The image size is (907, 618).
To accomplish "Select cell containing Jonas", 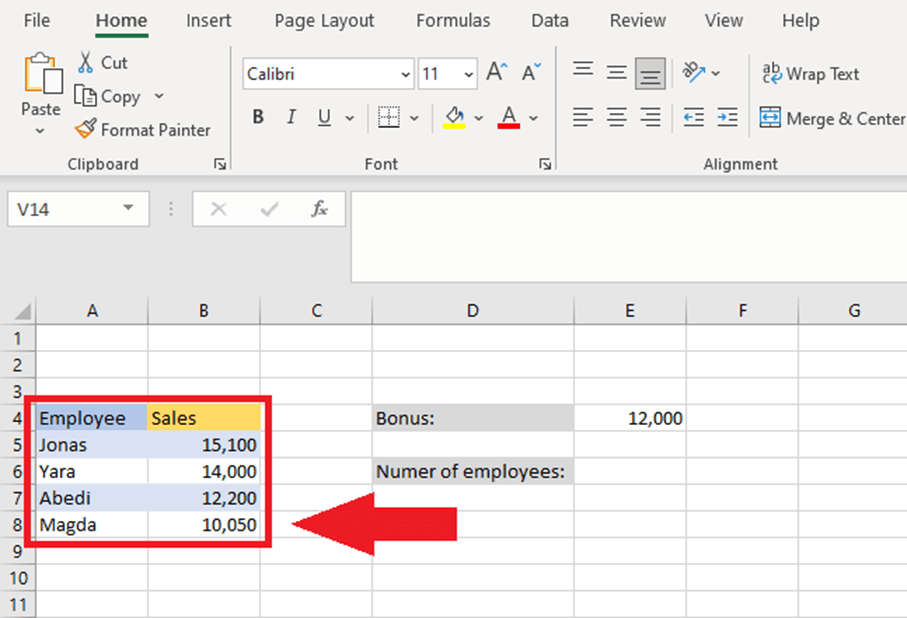I will 92,444.
